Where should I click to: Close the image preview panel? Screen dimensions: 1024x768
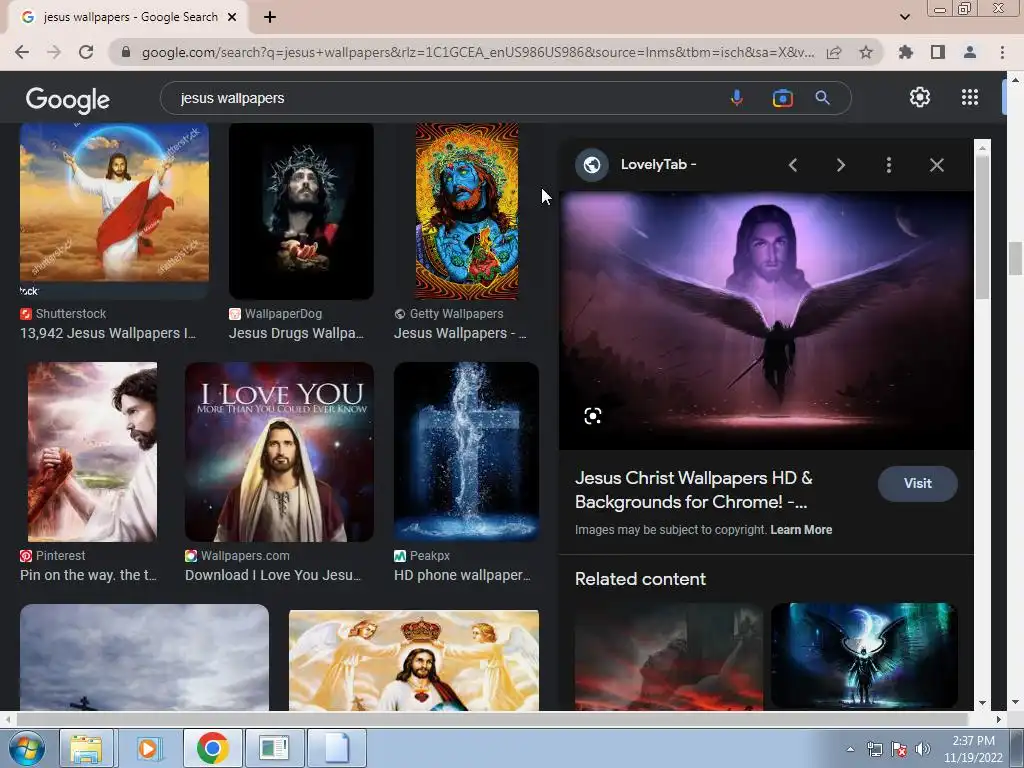[x=936, y=165]
